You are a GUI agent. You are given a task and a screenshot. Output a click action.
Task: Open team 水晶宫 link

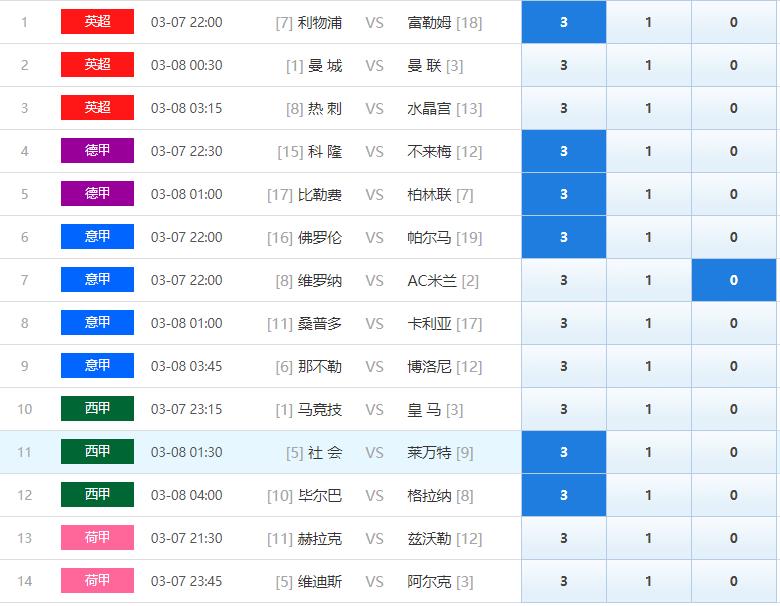click(429, 108)
